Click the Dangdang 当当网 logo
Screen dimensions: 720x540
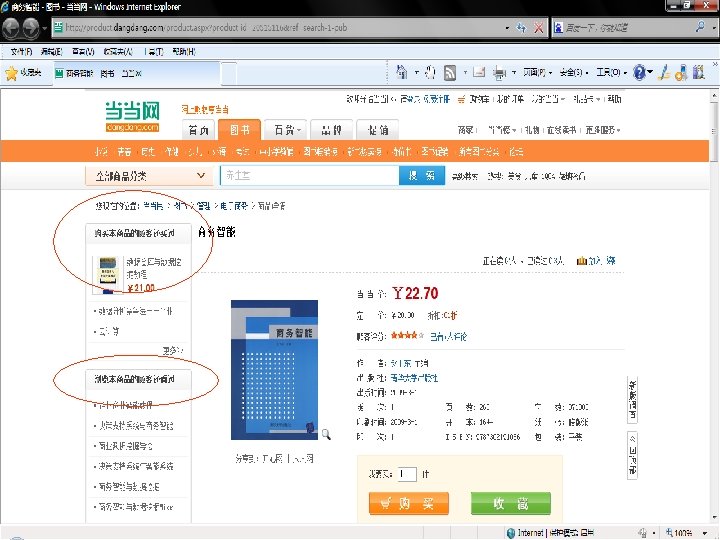(x=132, y=117)
